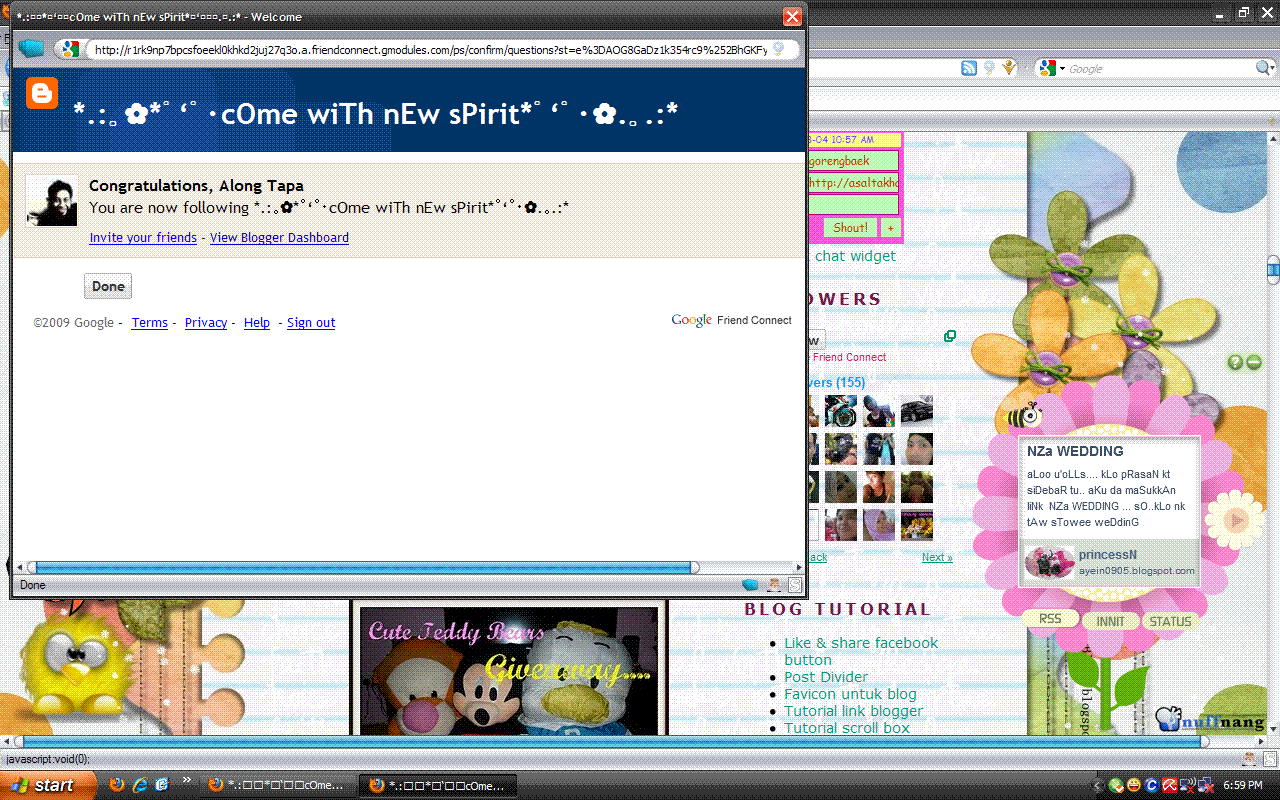Click blue icon in popup status bar

(750, 585)
